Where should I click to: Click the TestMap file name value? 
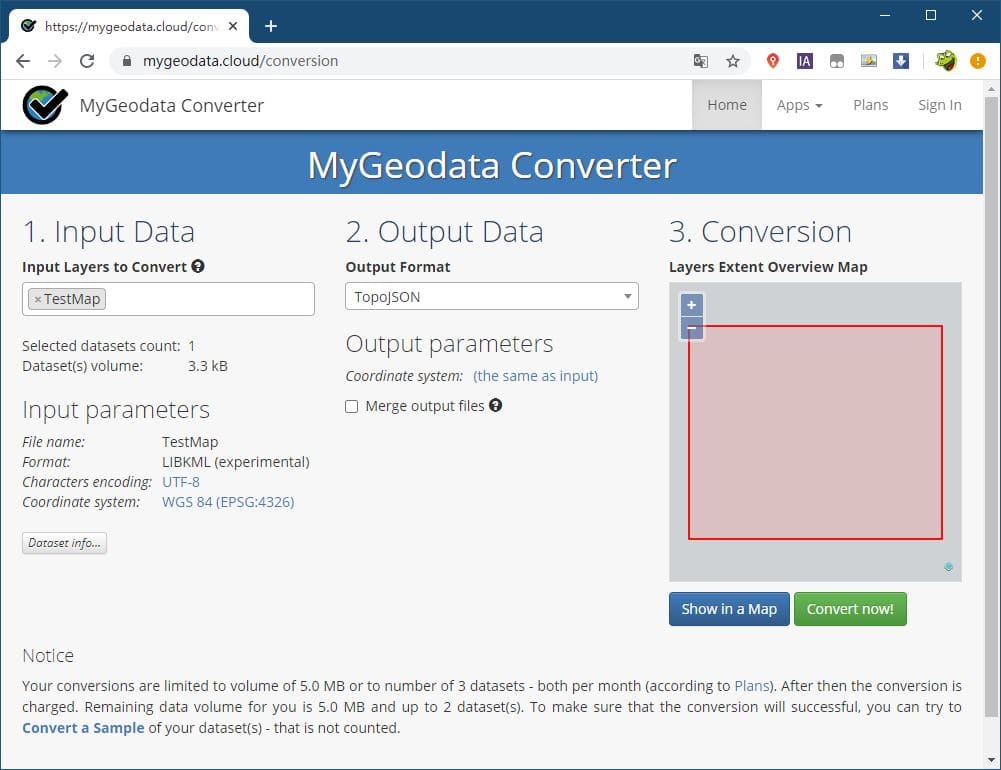(x=190, y=442)
